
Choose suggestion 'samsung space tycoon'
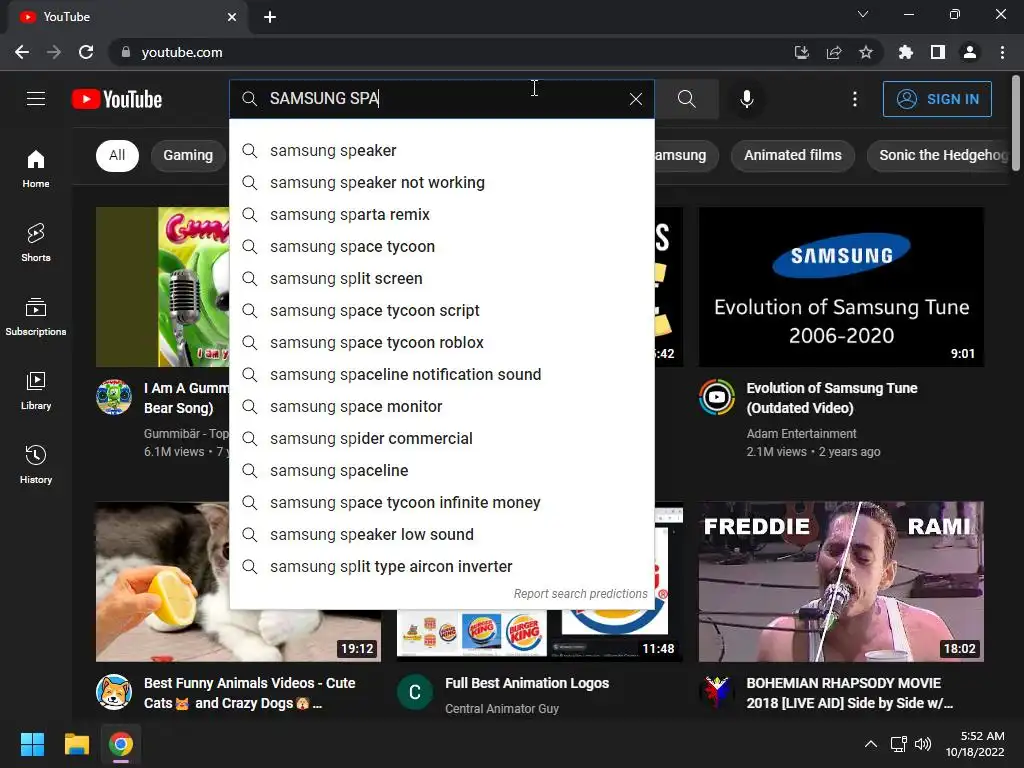pyautogui.click(x=442, y=246)
